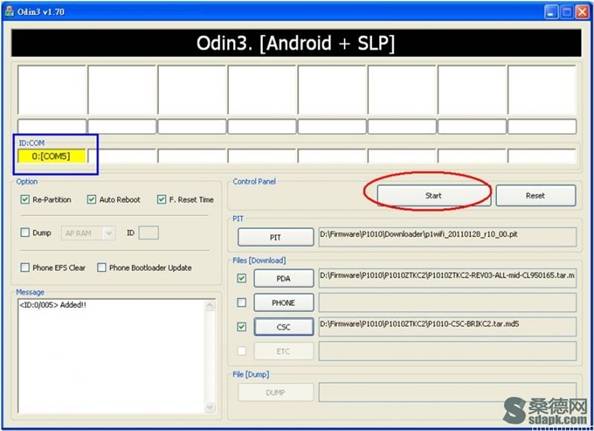The image size is (594, 431).
Task: Click the Odin3 title bar app icon
Action: pos(9,11)
